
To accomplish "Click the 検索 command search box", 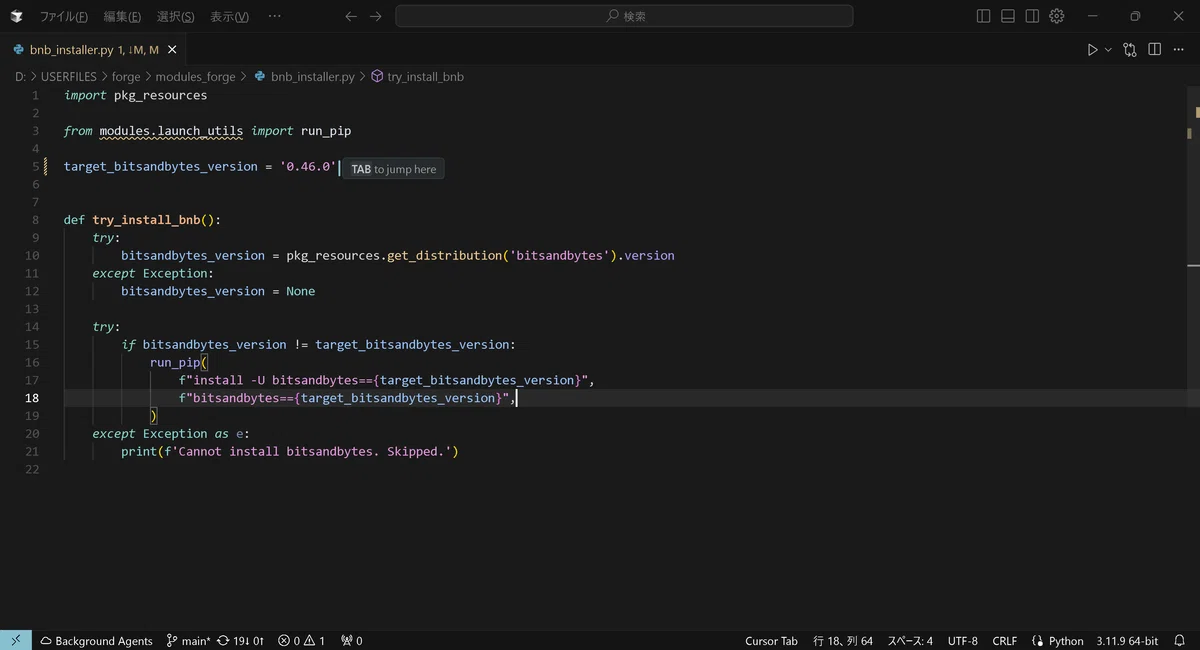I will click(x=624, y=16).
